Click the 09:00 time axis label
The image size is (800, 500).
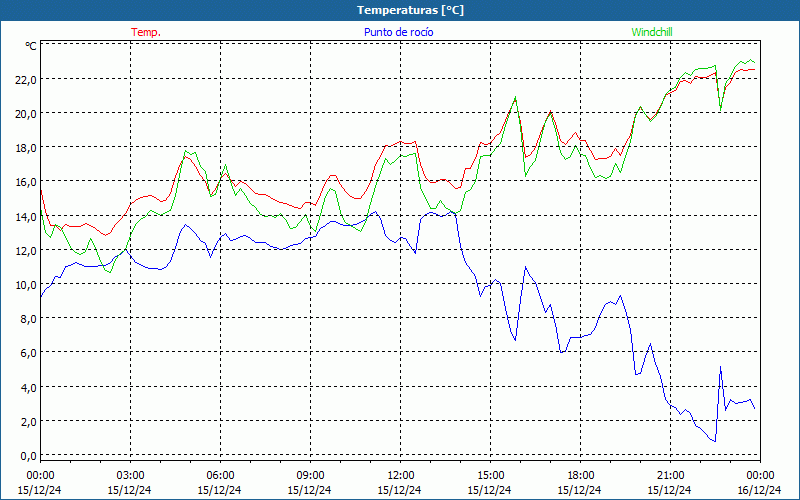pos(310,476)
